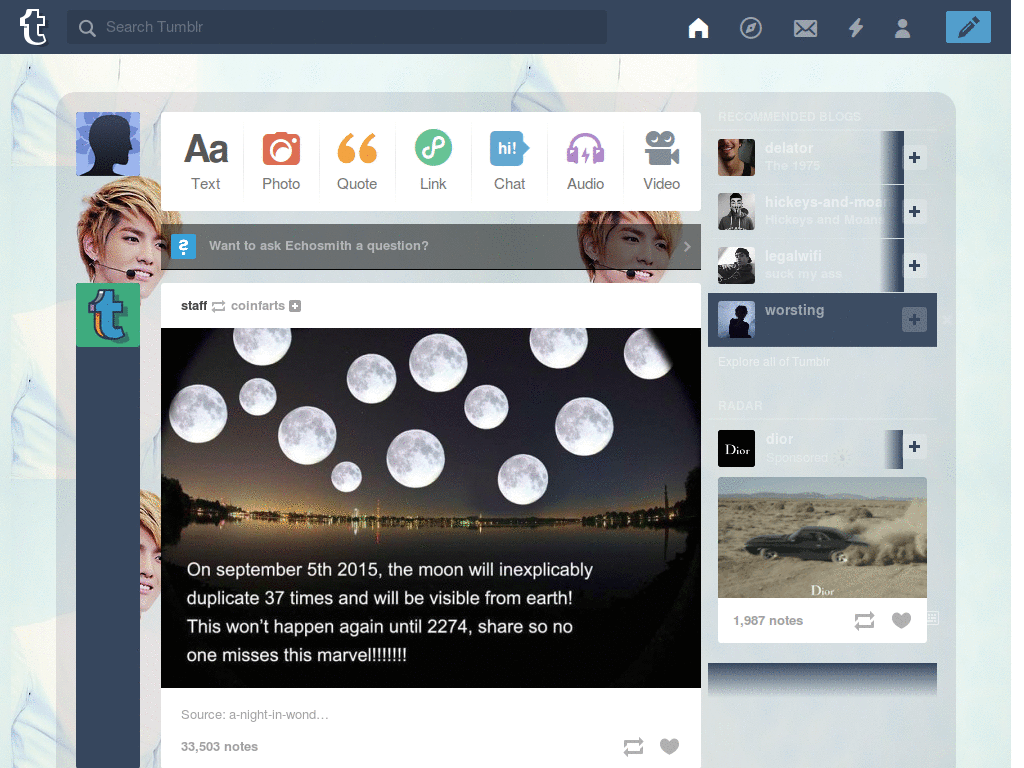
Task: Follow worsting with plus button
Action: tap(914, 319)
